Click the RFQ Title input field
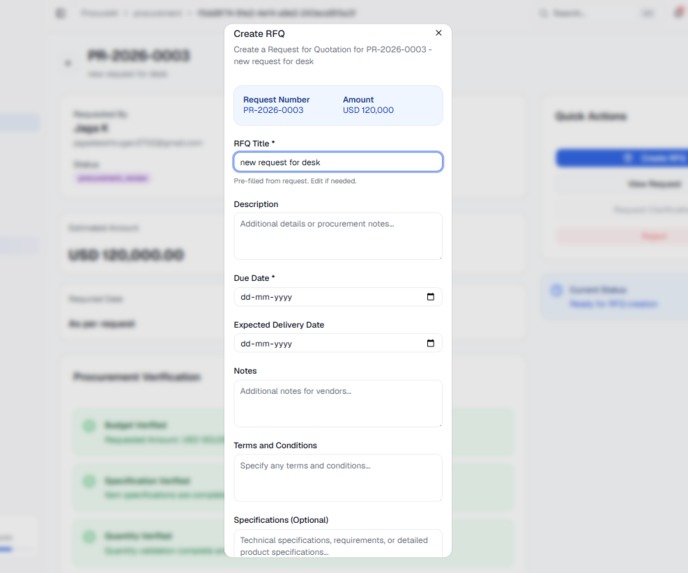This screenshot has height=573, width=688. click(338, 162)
